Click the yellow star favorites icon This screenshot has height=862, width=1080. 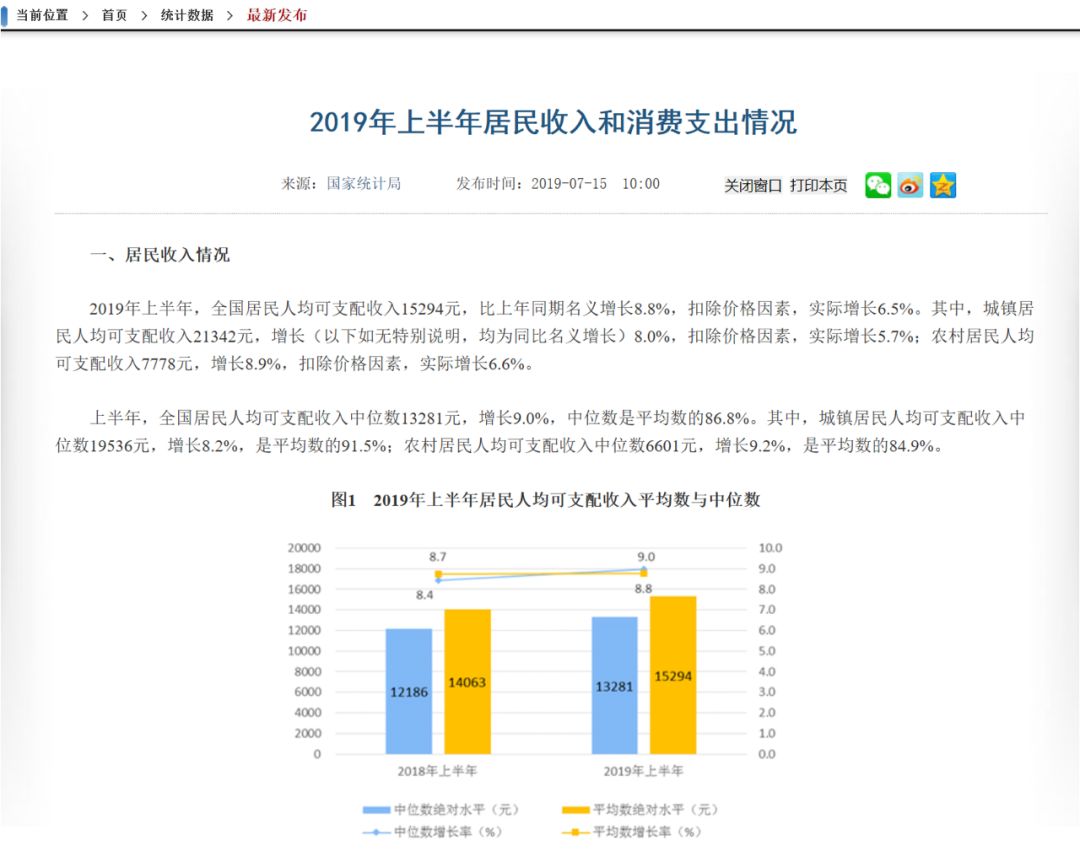[942, 185]
